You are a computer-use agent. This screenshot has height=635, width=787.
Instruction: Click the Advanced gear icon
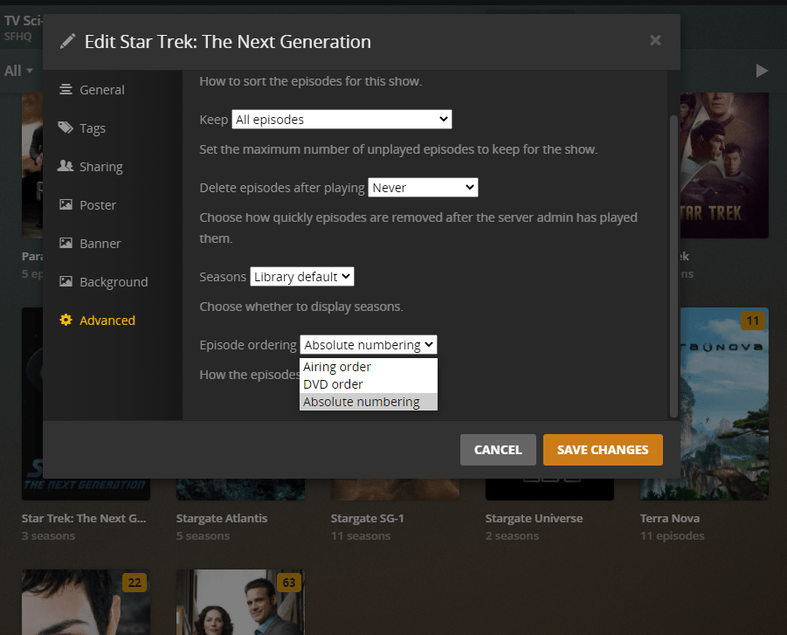66,320
